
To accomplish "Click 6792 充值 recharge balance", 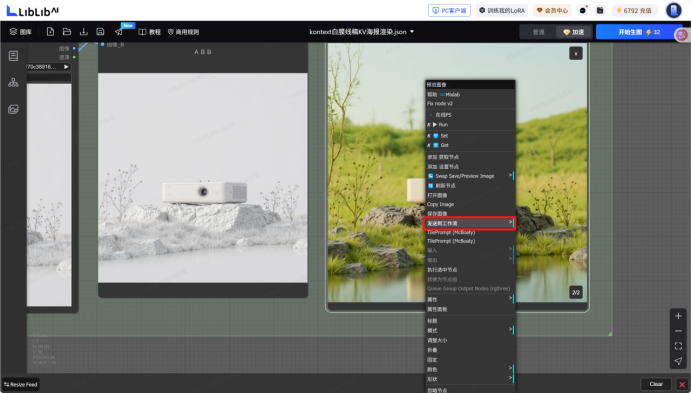I will coord(634,10).
